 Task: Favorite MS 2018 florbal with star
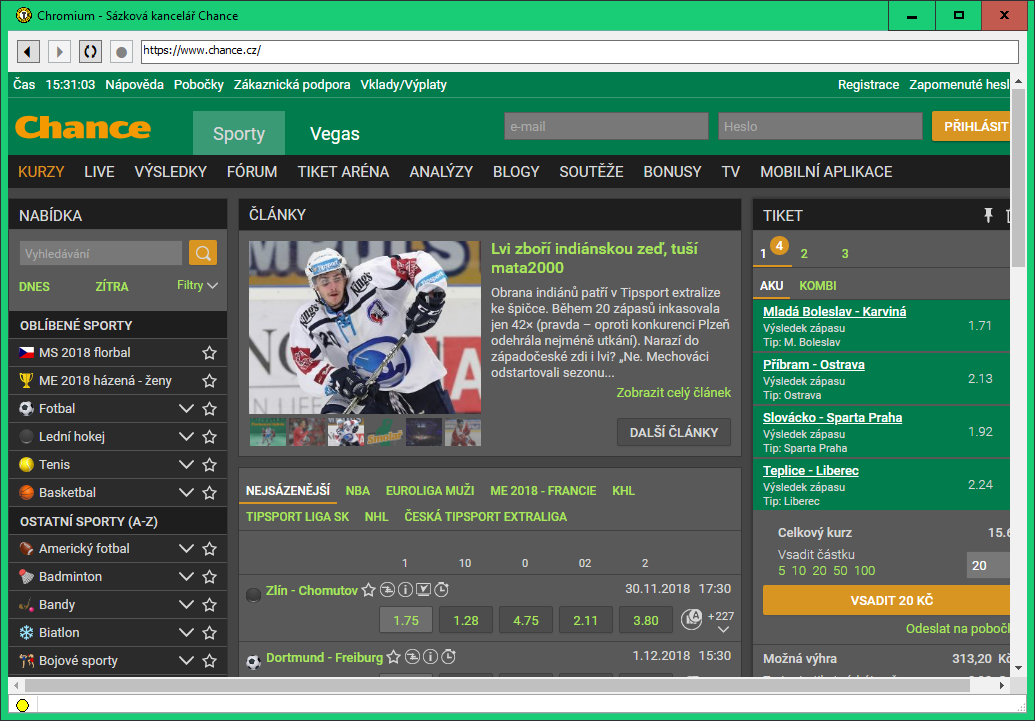(x=209, y=353)
